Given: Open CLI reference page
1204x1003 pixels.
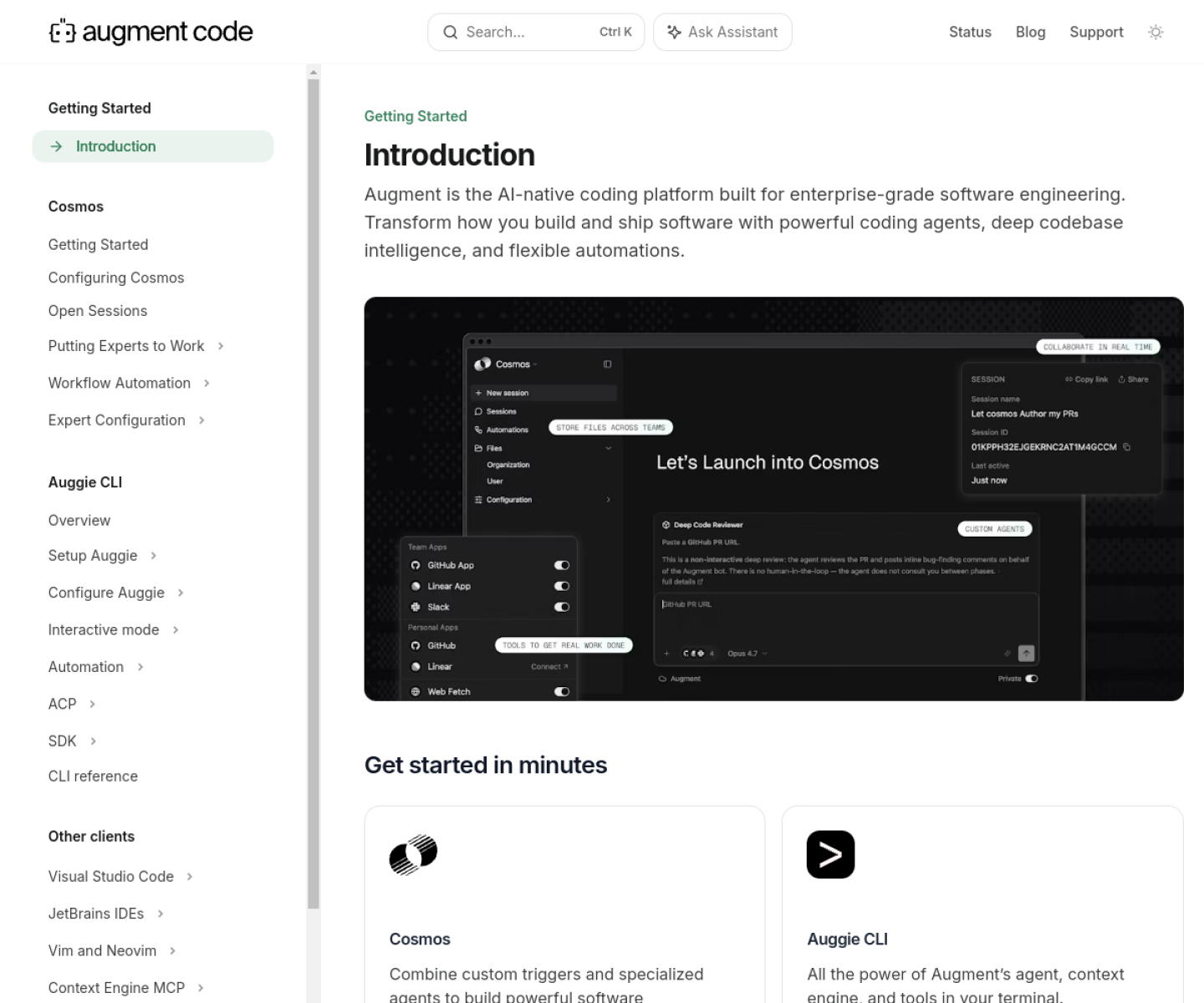Looking at the screenshot, I should (x=93, y=776).
